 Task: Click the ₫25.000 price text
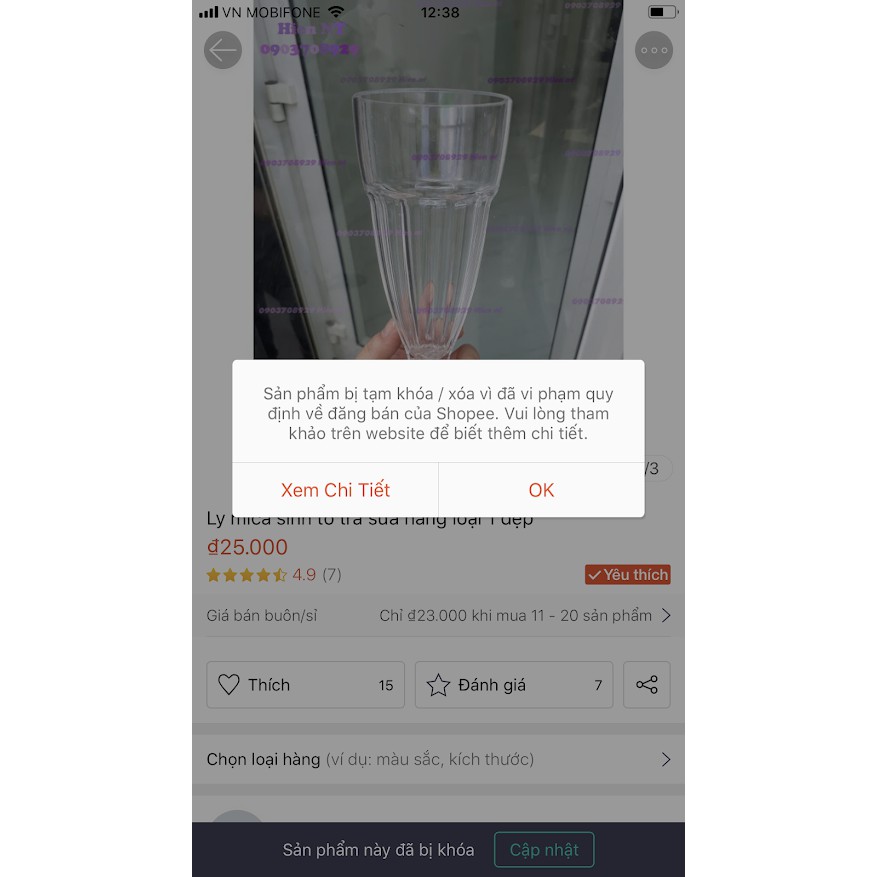coord(247,547)
